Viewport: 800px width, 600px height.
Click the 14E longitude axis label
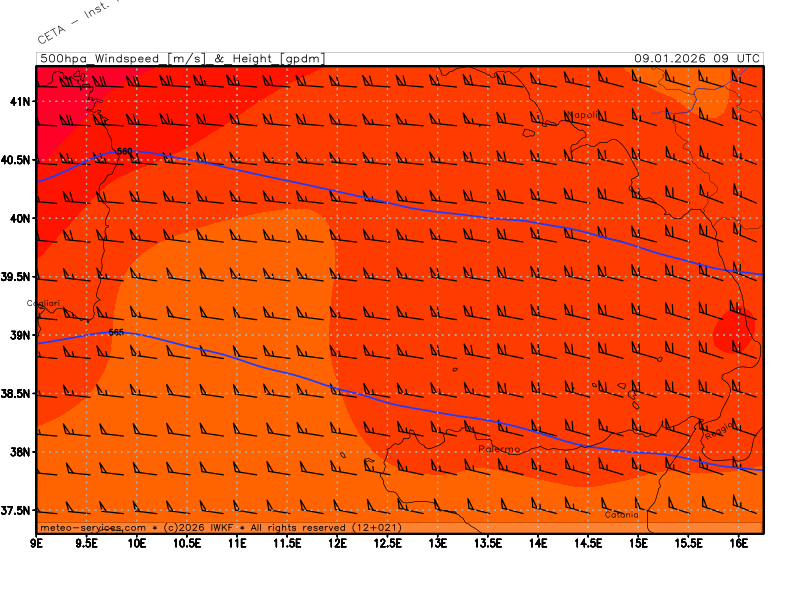pyautogui.click(x=538, y=543)
